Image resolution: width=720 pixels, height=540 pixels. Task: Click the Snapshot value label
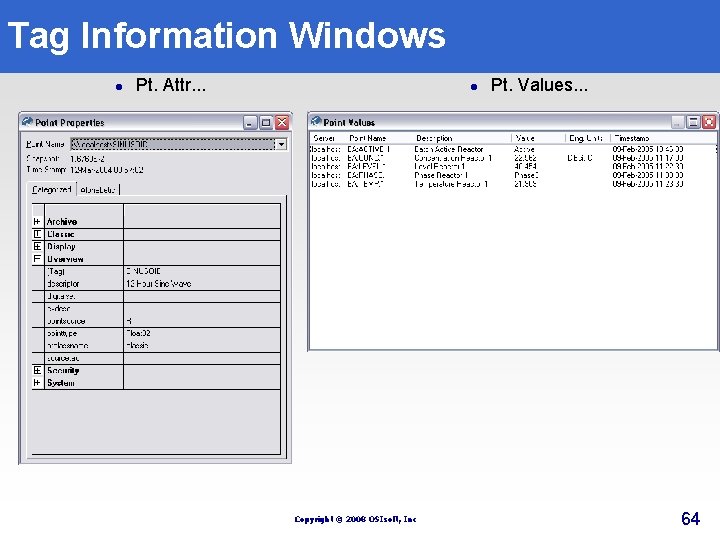pos(87,158)
